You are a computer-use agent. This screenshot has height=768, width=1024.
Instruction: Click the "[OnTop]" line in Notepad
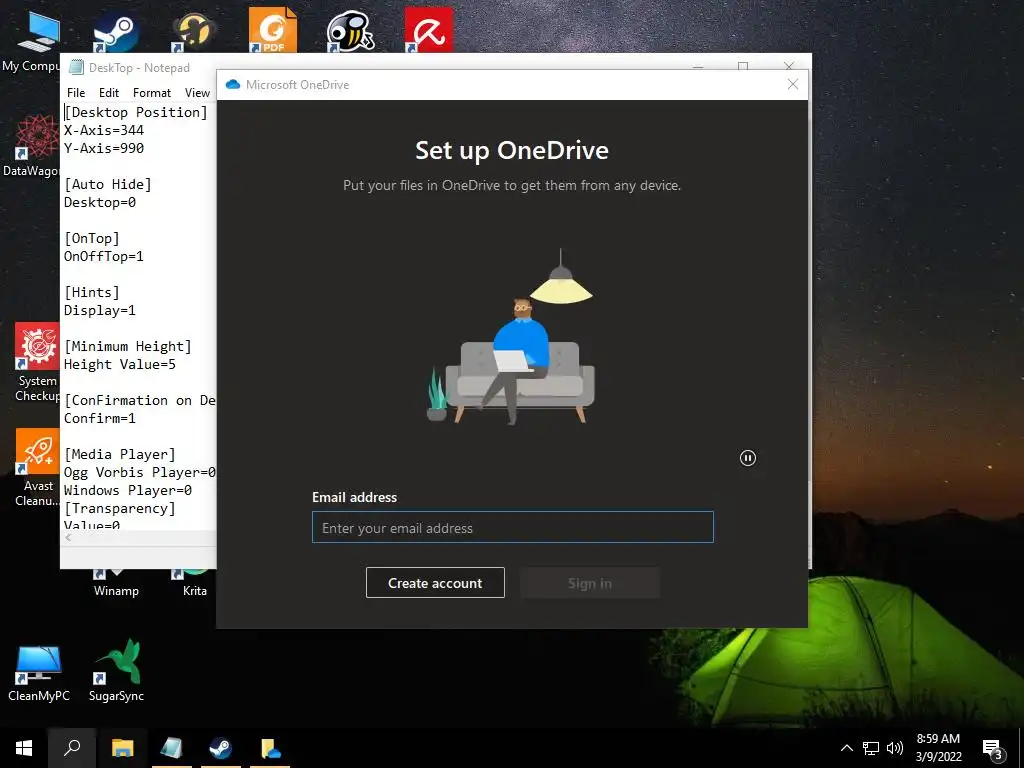91,238
